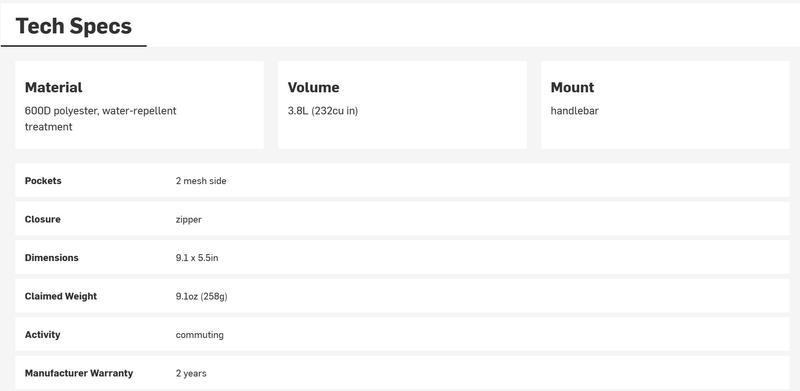Select the Claimed Weight row label
The width and height of the screenshot is (800, 391).
tap(61, 296)
